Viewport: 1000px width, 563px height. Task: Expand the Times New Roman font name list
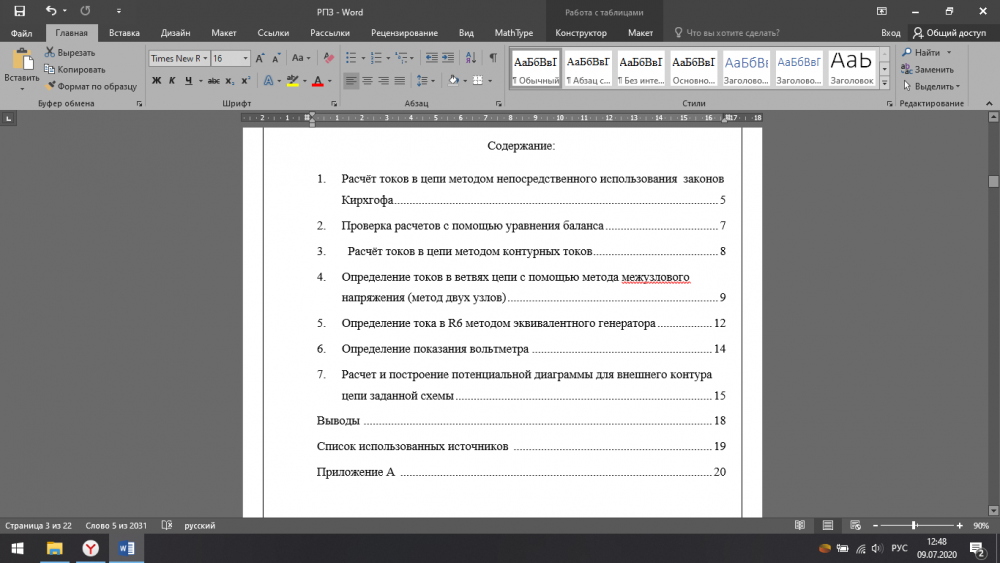pos(204,58)
